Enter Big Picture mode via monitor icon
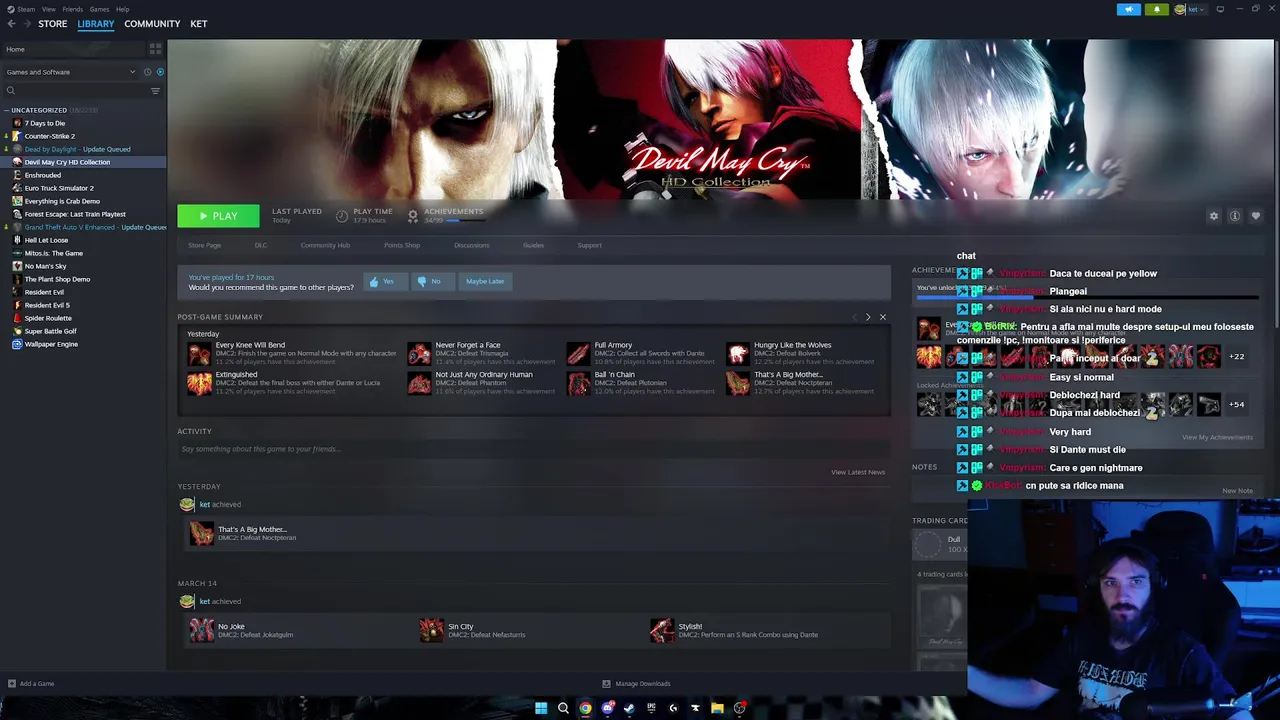The width and height of the screenshot is (1280, 720). click(1220, 9)
